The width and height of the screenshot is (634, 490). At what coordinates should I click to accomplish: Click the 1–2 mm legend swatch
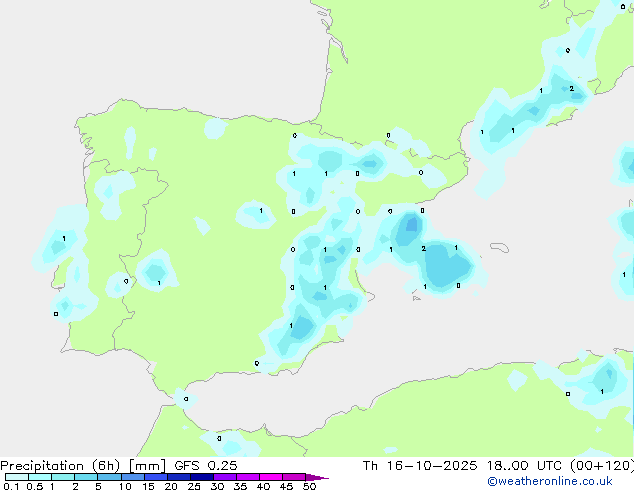[63, 477]
